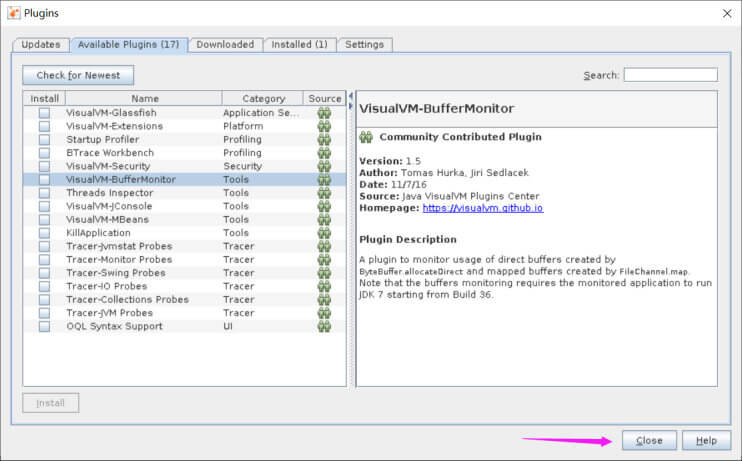742x461 pixels.
Task: Check the OQL Syntax Support checkbox
Action: (44, 326)
